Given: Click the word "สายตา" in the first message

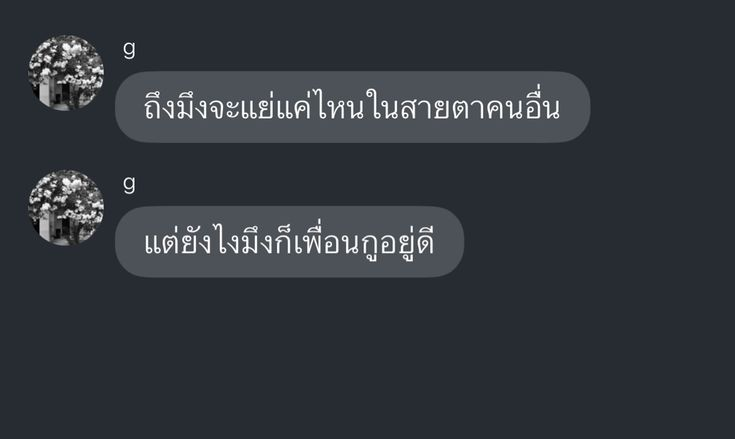Looking at the screenshot, I should (442, 109).
